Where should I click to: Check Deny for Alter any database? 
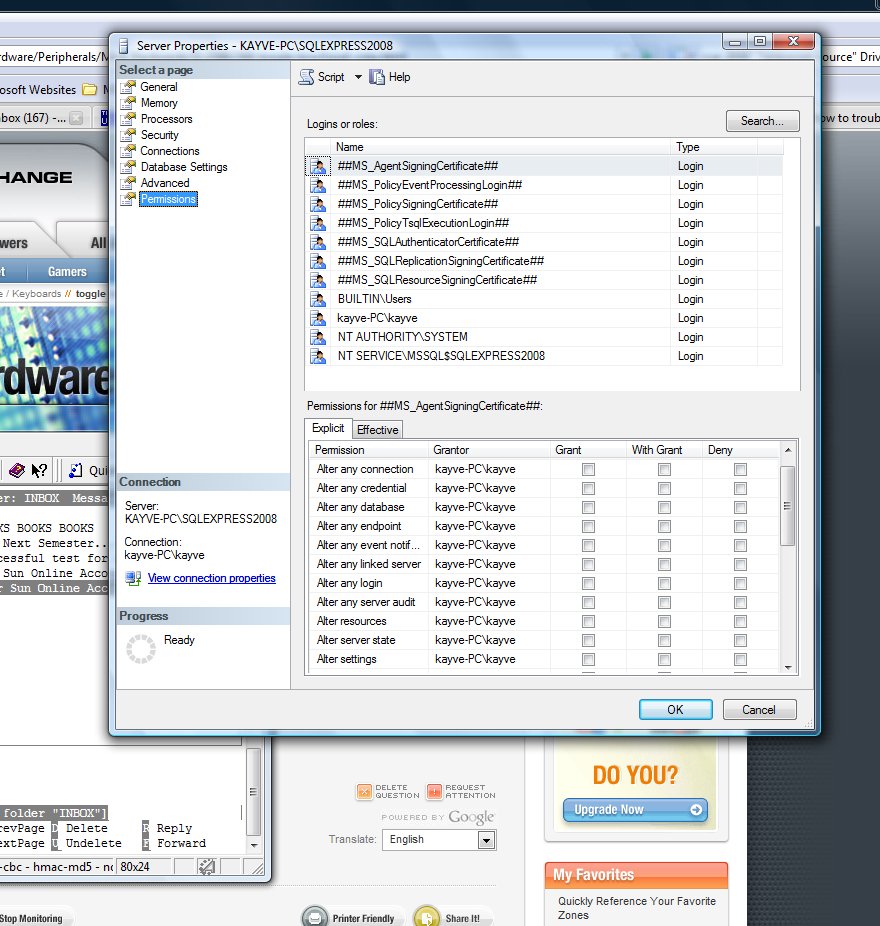coord(740,507)
